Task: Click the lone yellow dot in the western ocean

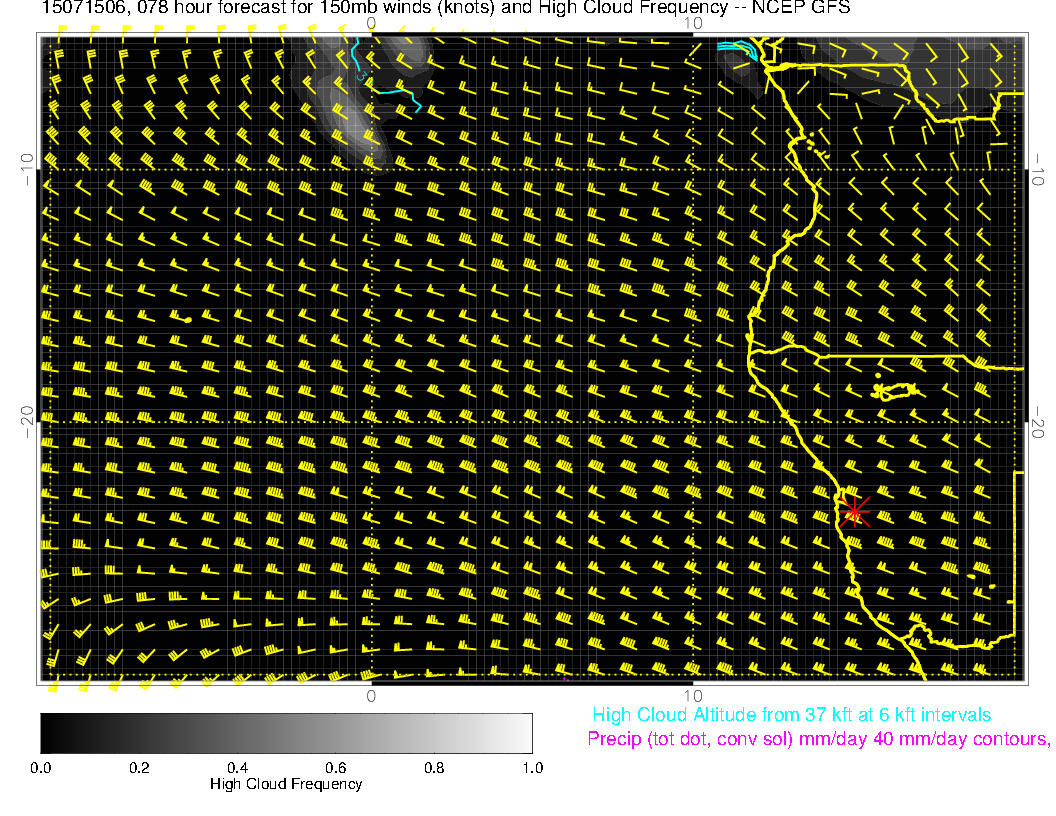Action: tap(188, 319)
